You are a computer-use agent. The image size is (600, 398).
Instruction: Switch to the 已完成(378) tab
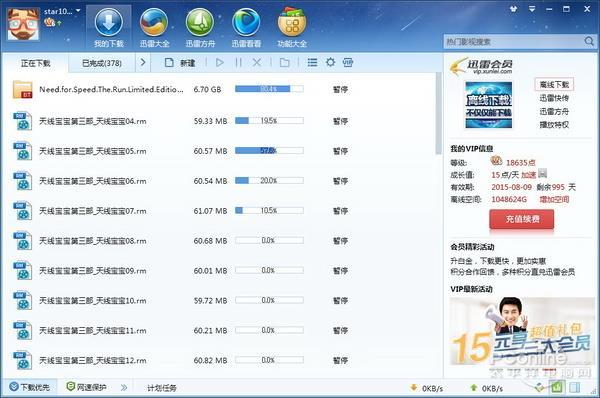point(102,63)
